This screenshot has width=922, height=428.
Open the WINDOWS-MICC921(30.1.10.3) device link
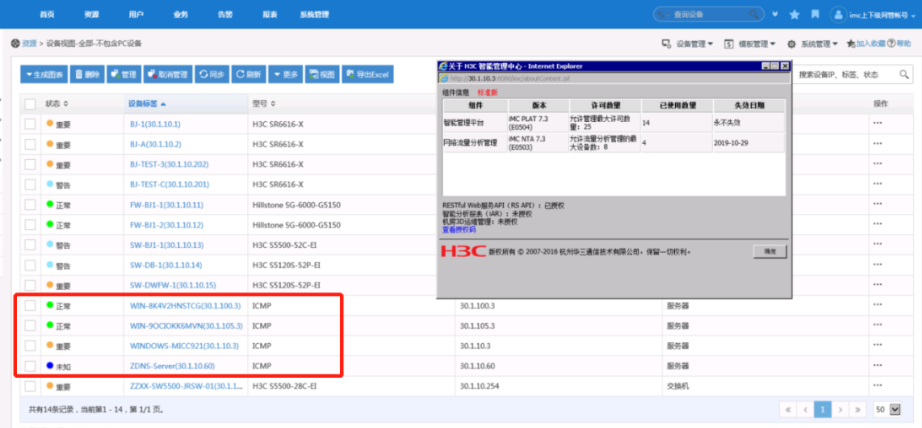pos(184,346)
